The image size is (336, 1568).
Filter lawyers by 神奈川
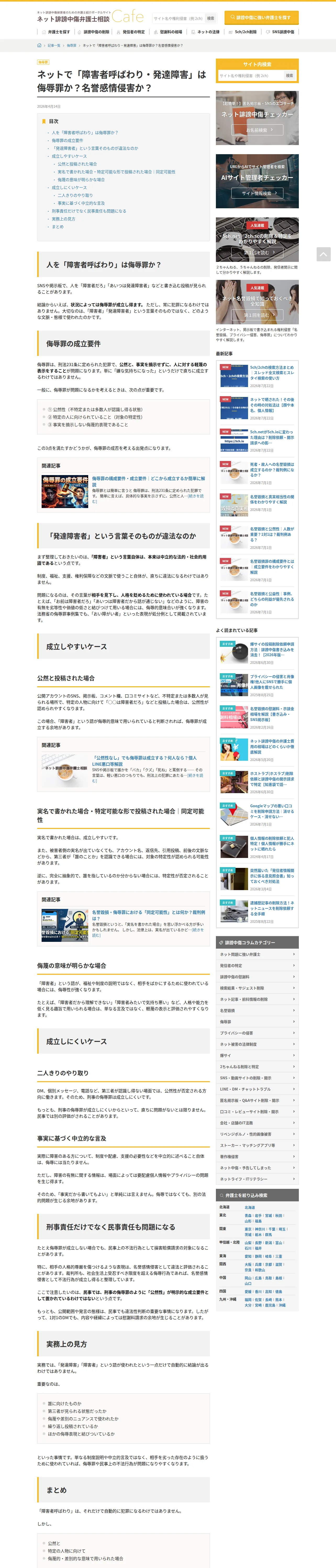(260, 1229)
